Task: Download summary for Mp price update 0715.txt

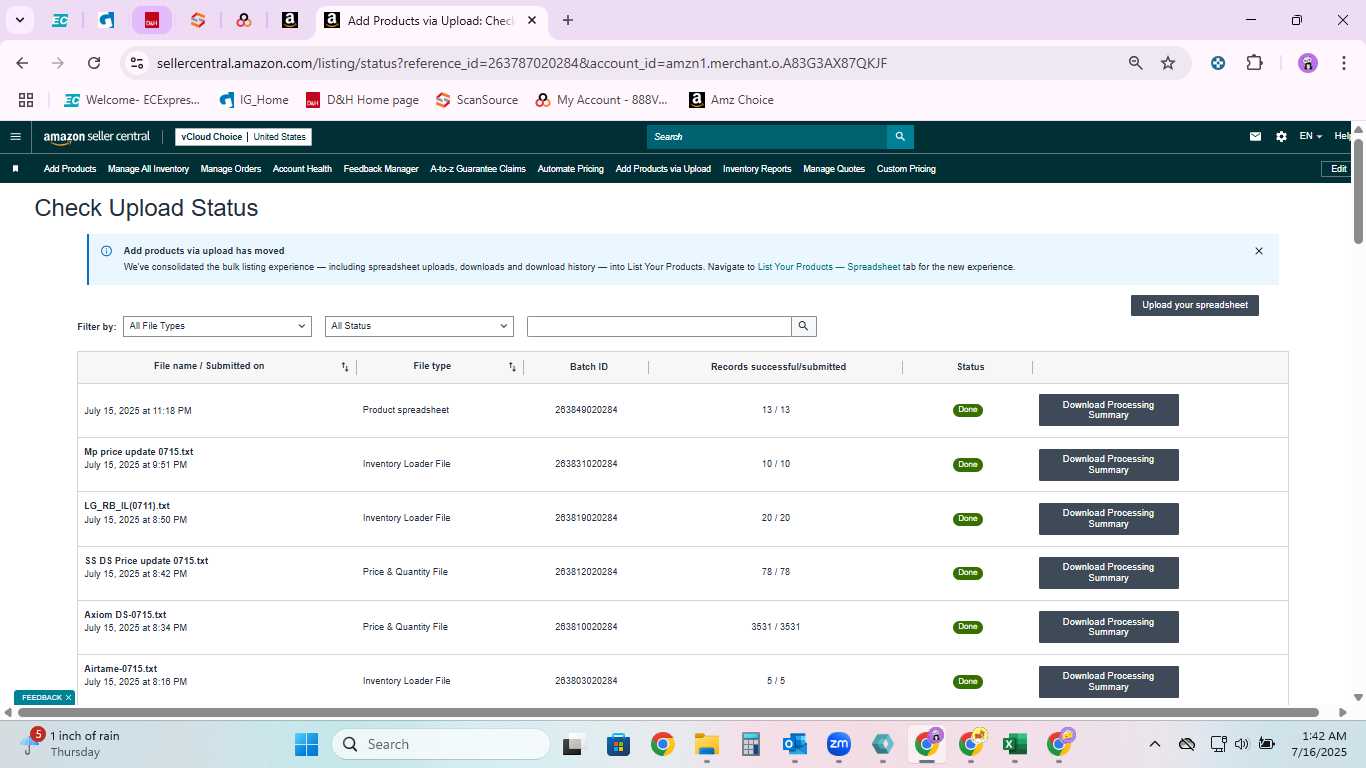Action: coord(1108,464)
